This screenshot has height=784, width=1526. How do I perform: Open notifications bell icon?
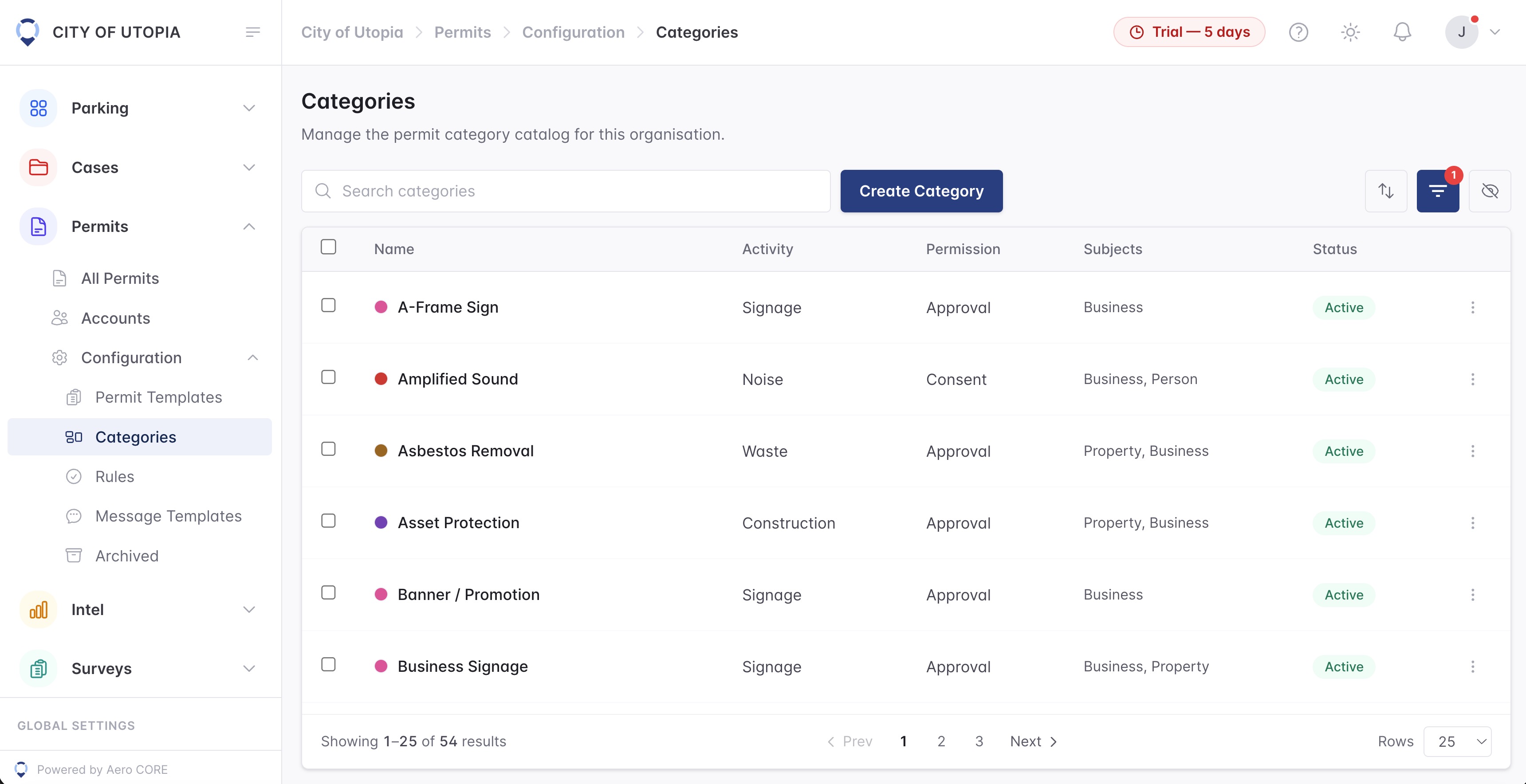[x=1402, y=32]
